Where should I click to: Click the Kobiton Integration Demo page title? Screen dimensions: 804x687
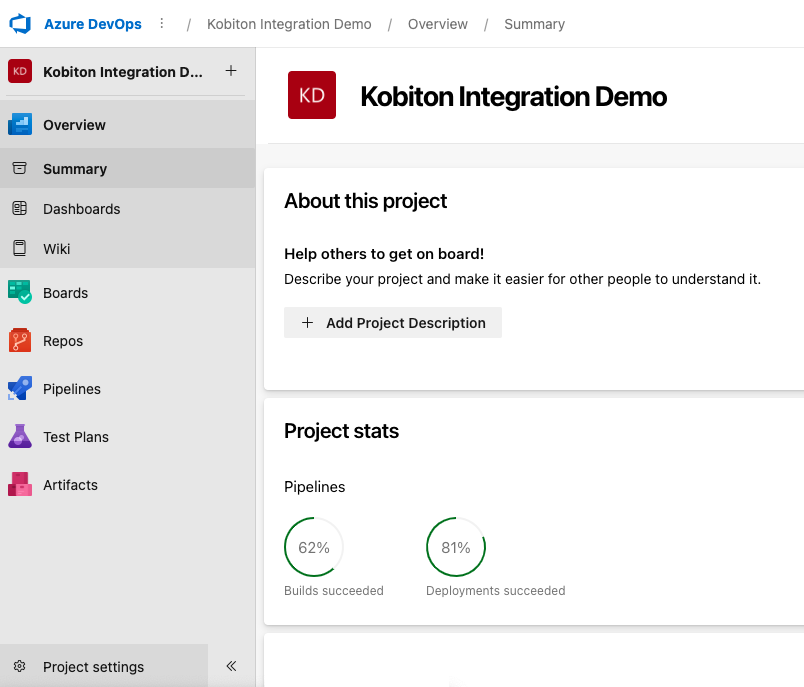(x=513, y=96)
